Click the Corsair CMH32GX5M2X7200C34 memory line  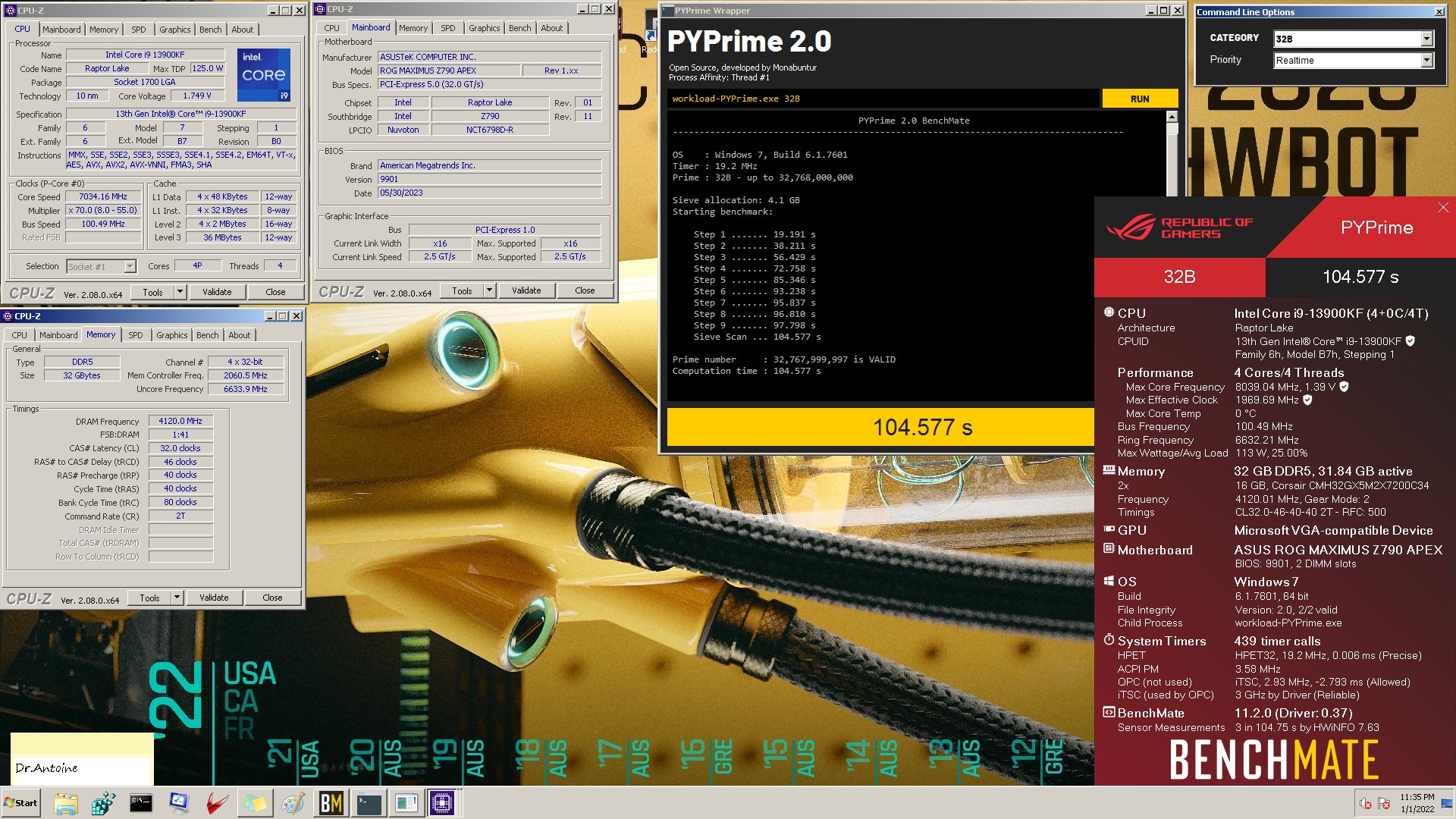(1332, 485)
